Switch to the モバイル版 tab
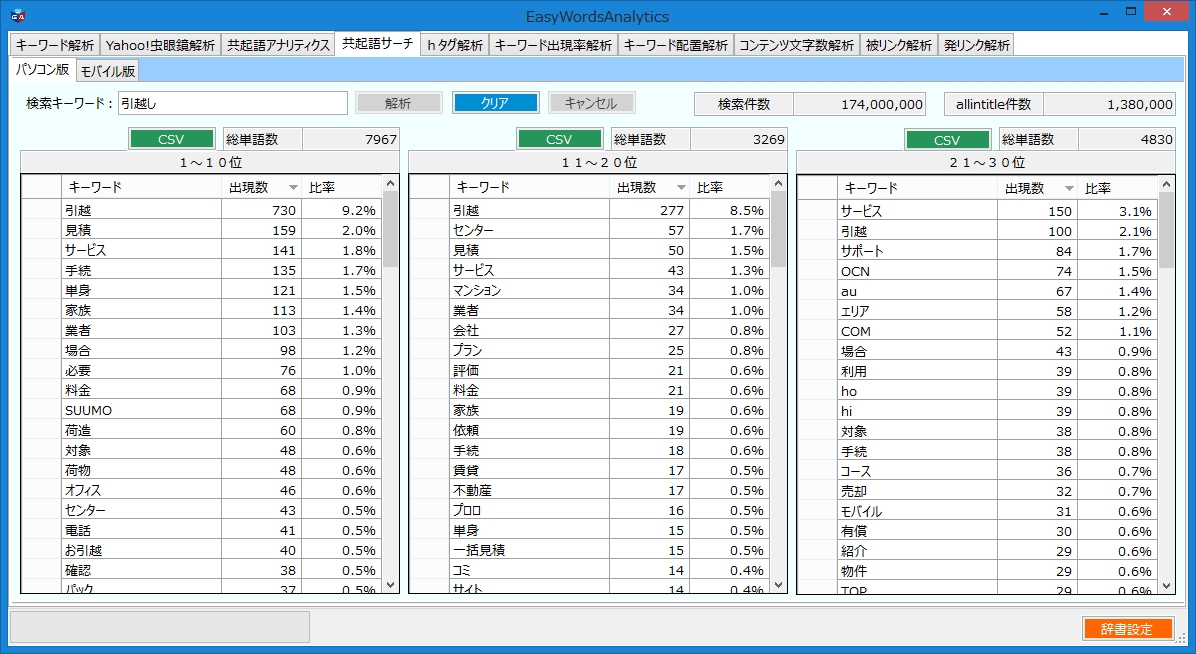 tap(107, 71)
